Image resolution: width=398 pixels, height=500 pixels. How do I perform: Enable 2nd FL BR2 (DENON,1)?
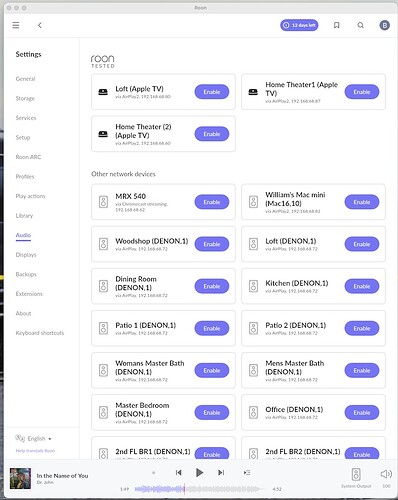click(x=362, y=454)
